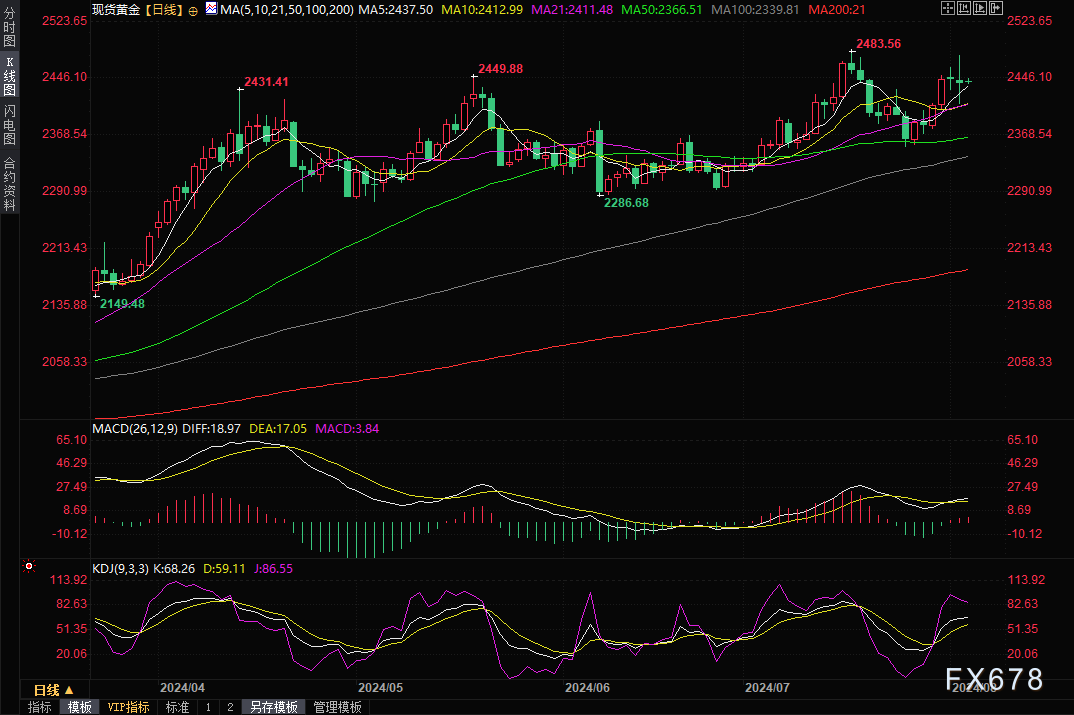This screenshot has width=1074, height=715.
Task: Click the shrink chart axis icon
Action: [964, 8]
